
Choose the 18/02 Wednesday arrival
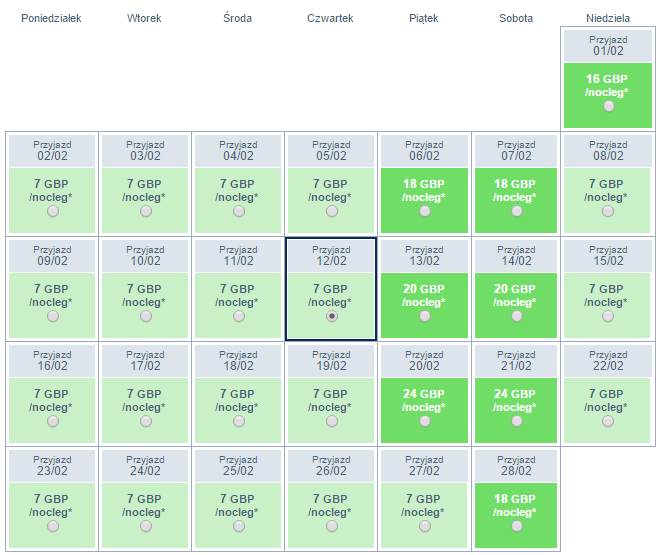click(x=239, y=421)
